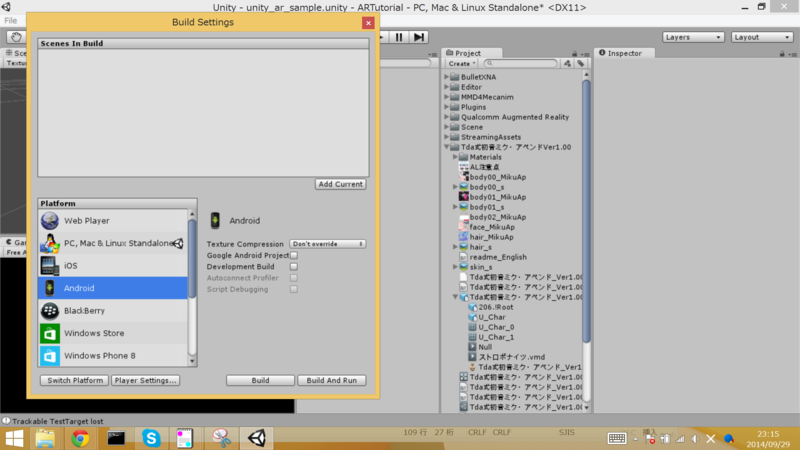800x450 pixels.
Task: Expand the StreamingAssets folder
Action: point(446,137)
